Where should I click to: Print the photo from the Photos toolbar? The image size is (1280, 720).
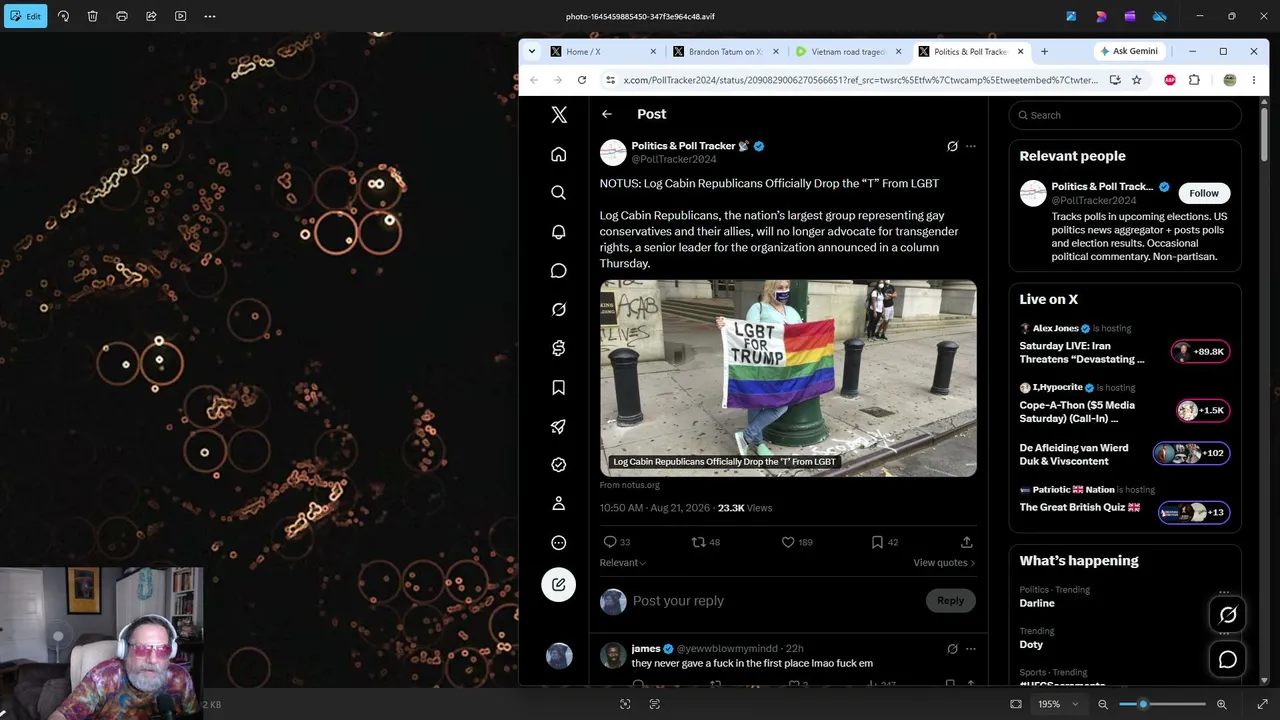click(x=122, y=16)
